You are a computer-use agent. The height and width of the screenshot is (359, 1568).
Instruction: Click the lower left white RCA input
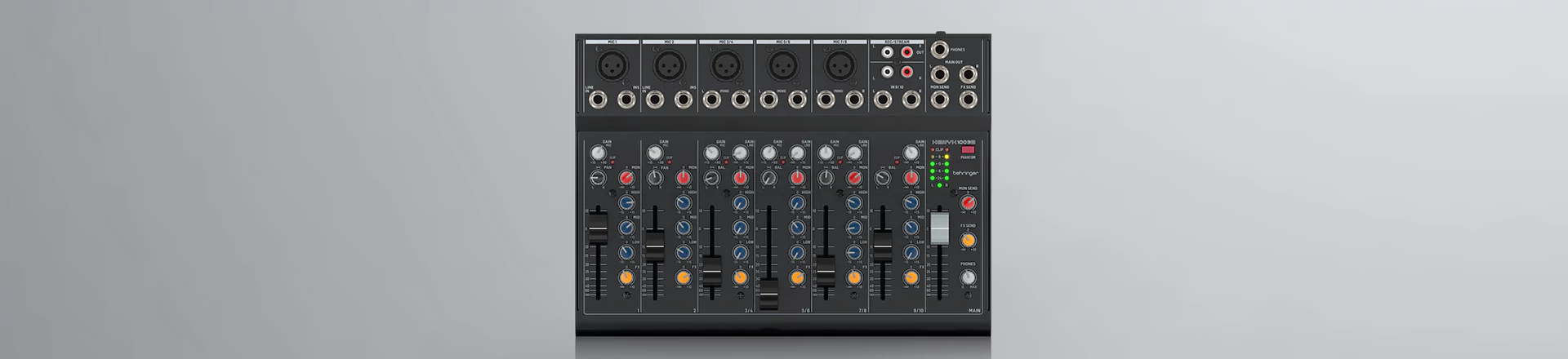tap(887, 72)
